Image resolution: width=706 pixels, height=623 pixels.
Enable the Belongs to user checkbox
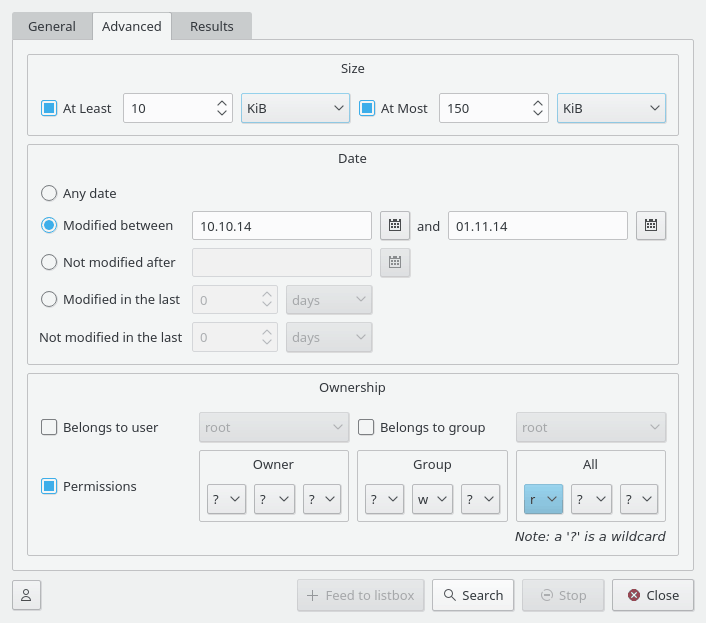coord(49,427)
